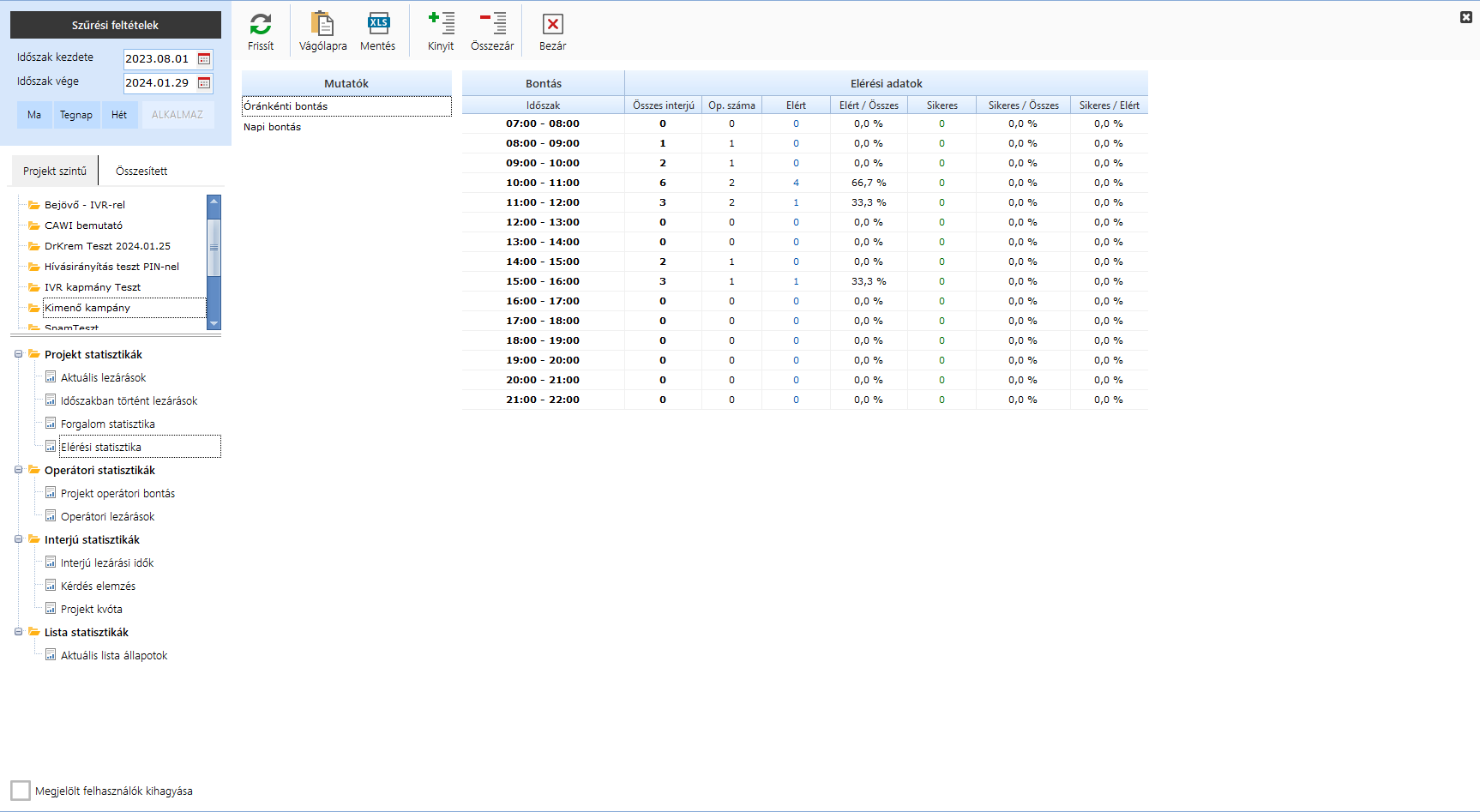
Task: Select Napi bontás in Mutatók list
Action: pos(273,127)
